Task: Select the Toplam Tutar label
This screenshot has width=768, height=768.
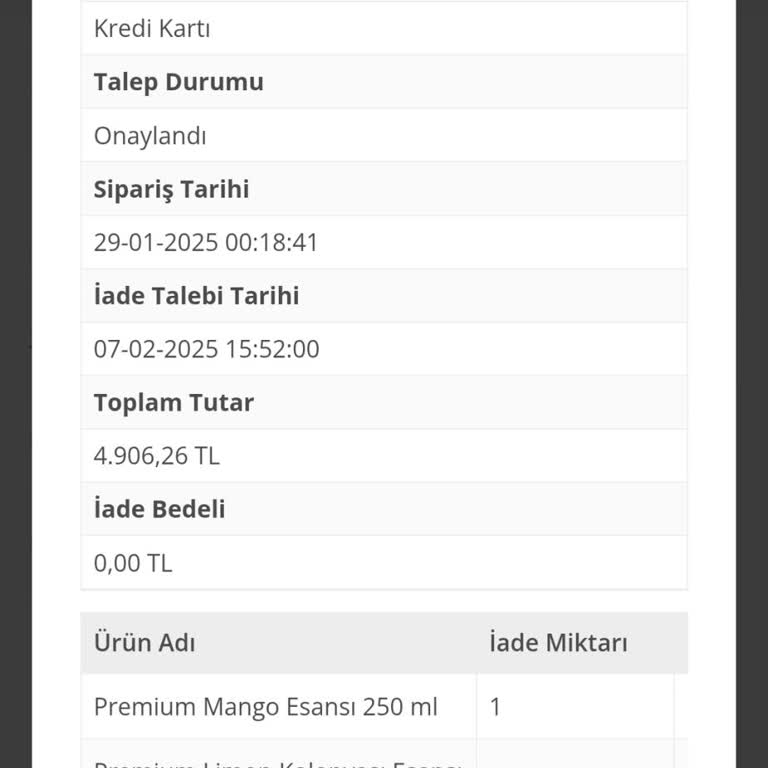Action: 174,403
